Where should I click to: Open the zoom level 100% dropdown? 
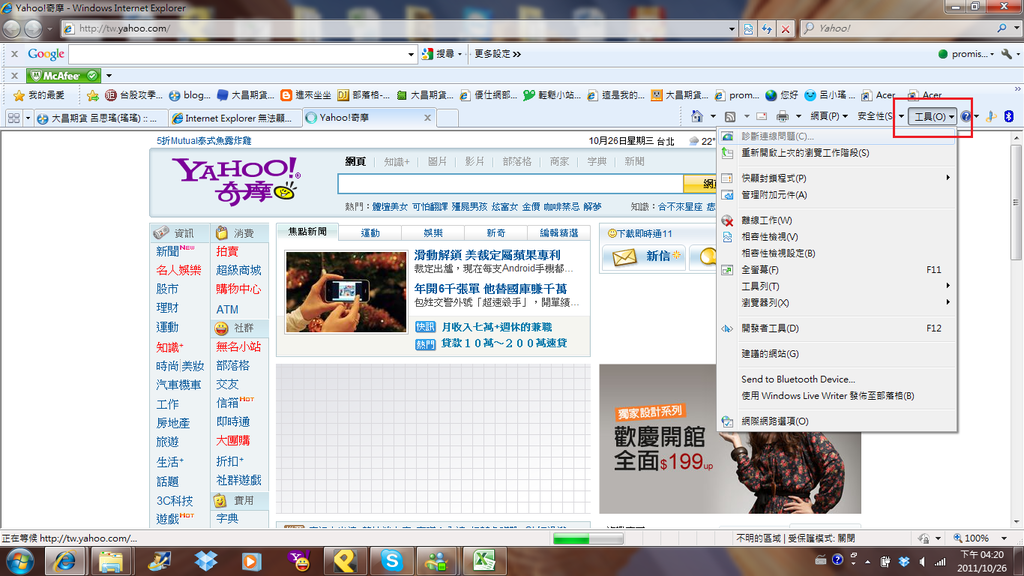point(1004,538)
